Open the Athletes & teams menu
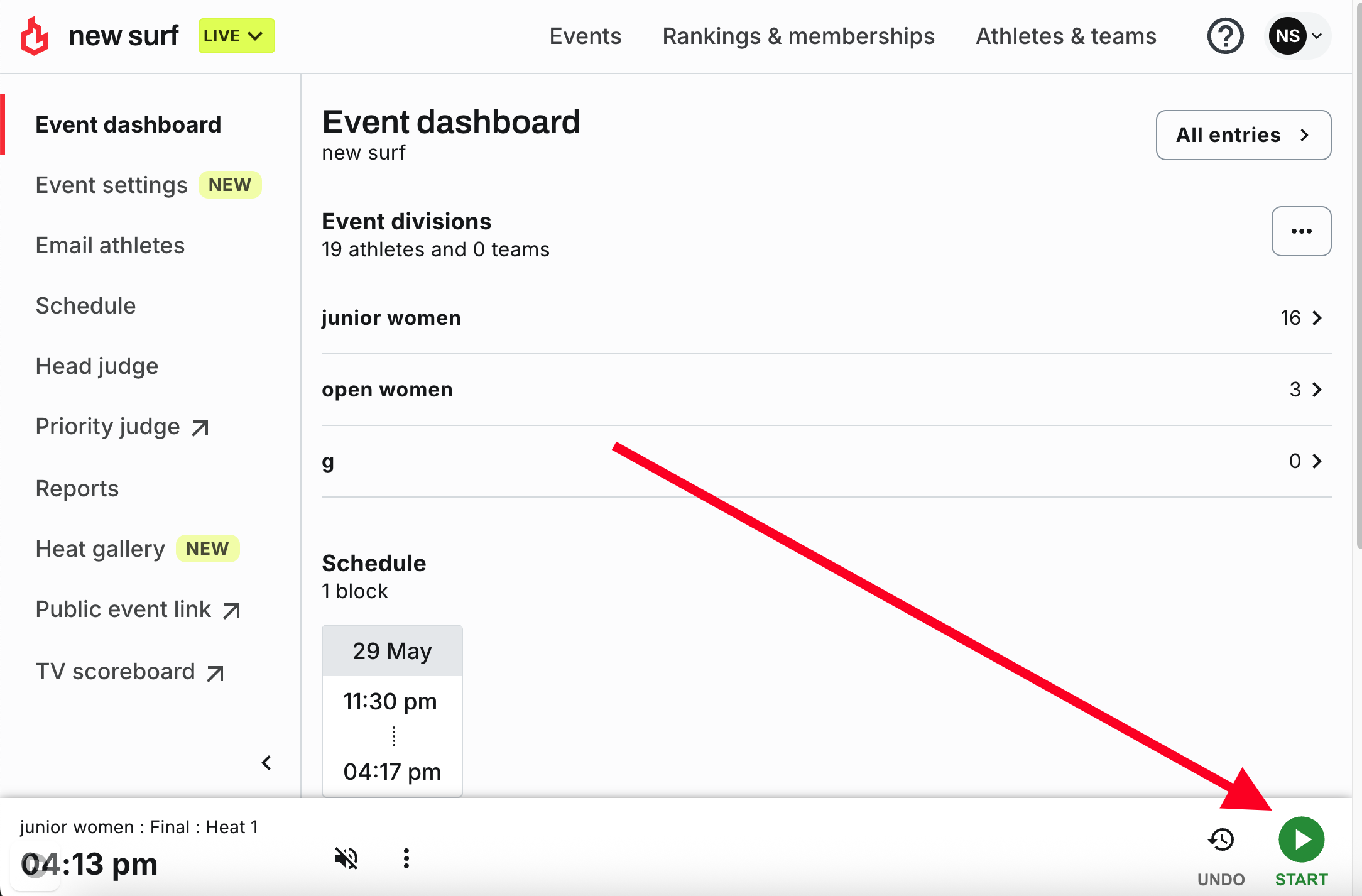 point(1065,36)
